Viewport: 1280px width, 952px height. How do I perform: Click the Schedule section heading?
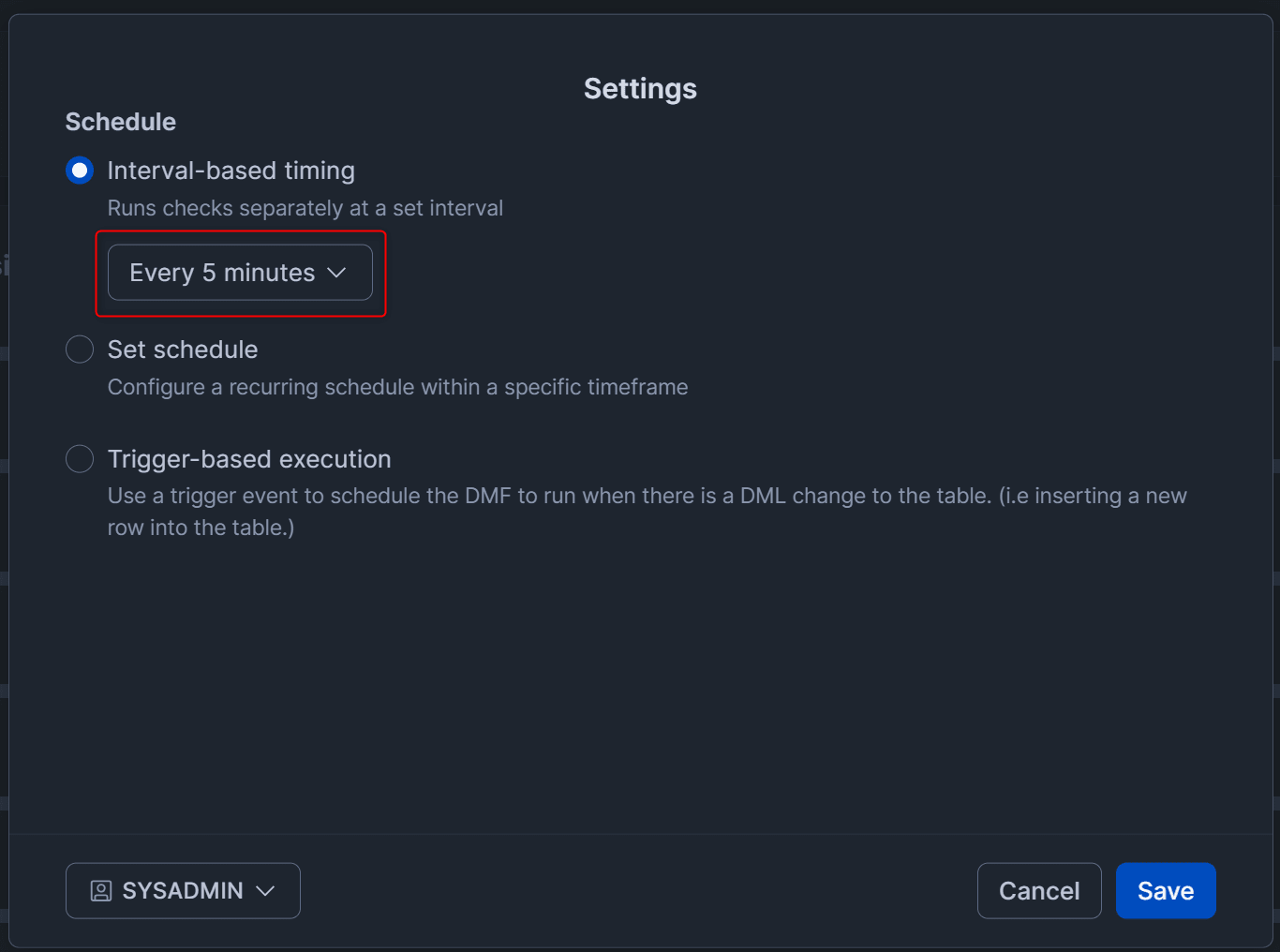coord(121,122)
